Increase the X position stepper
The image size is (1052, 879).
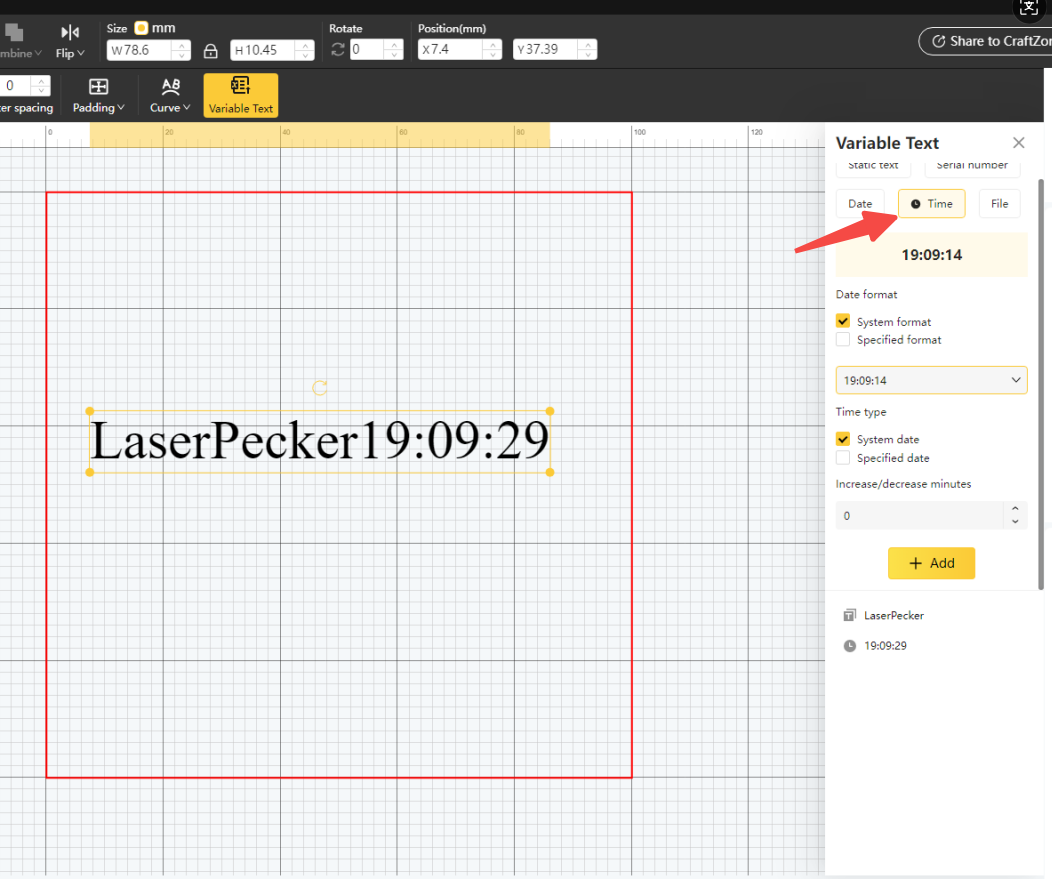point(493,45)
